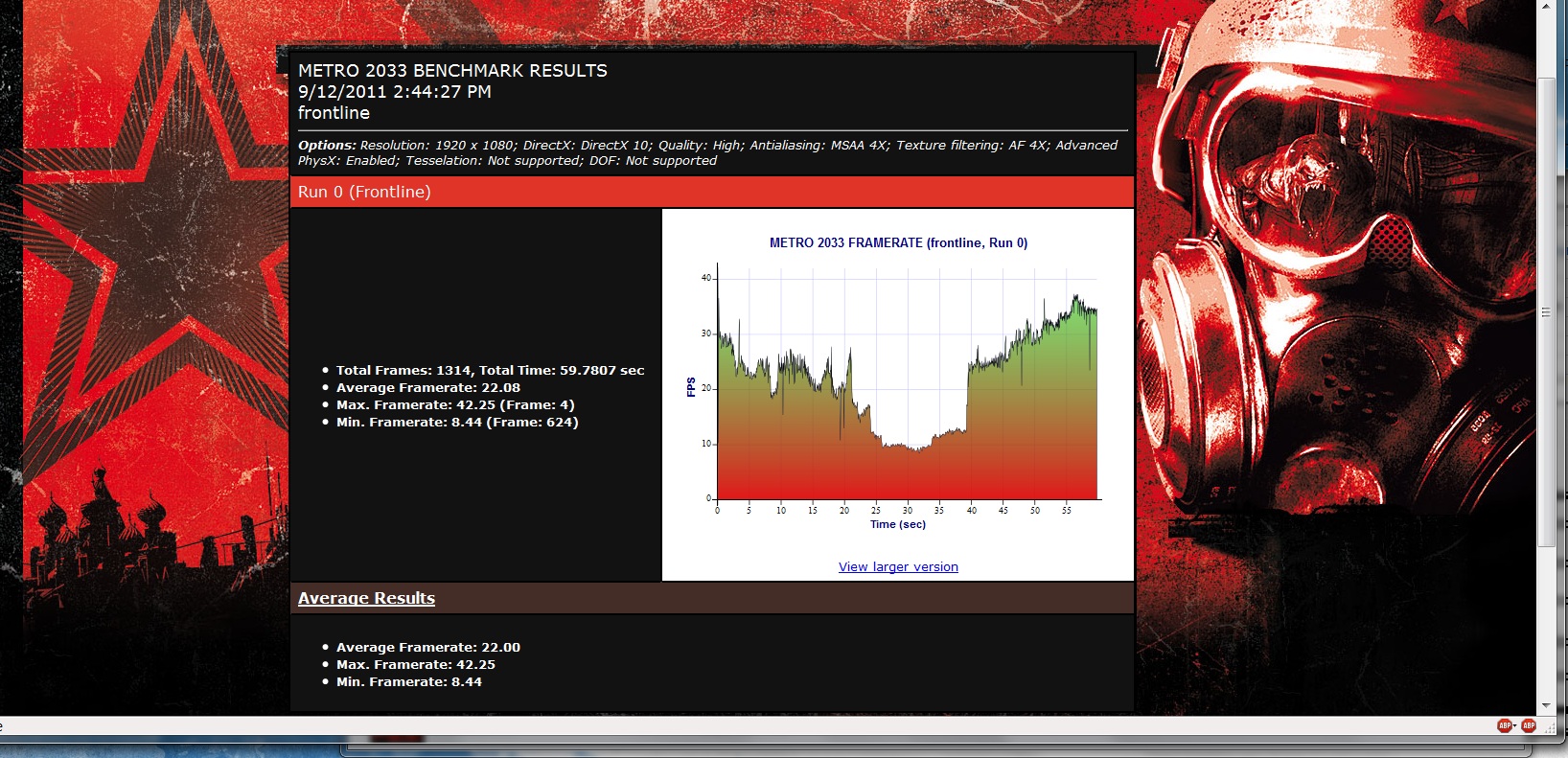Click the Time (sec) axis label
The width and height of the screenshot is (1568, 758).
898,524
